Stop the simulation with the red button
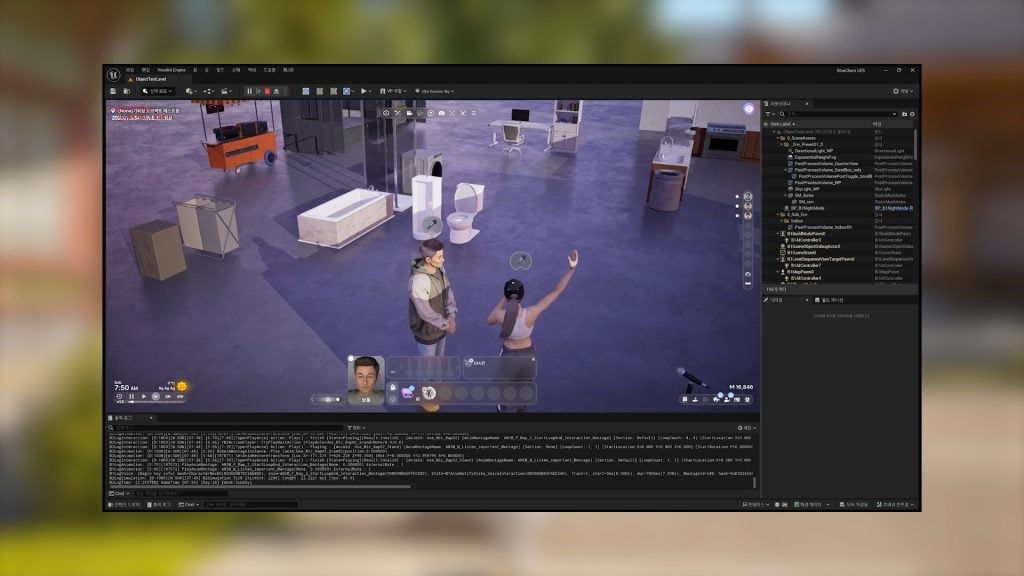The image size is (1024, 576). coord(268,91)
